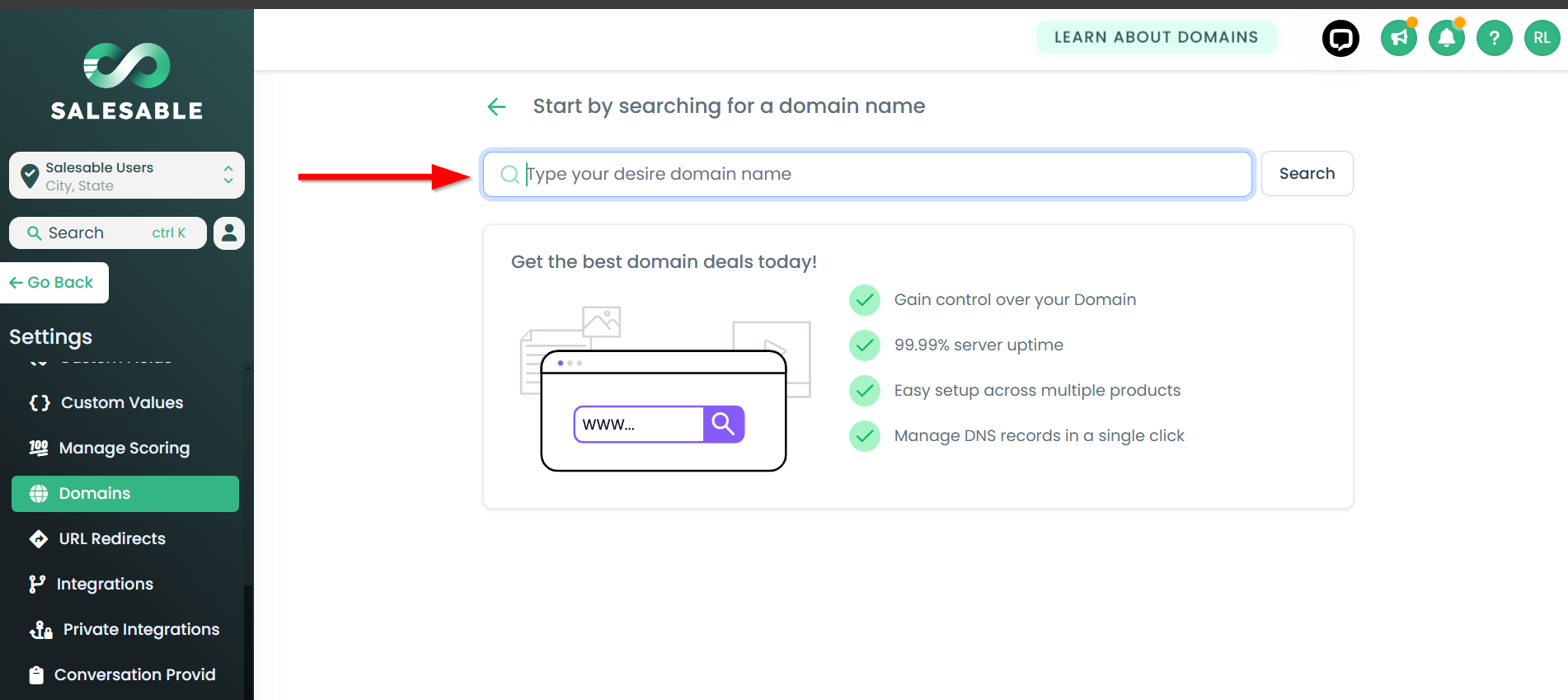Viewport: 1568px width, 700px height.
Task: Click 'Easy setup across multiple products' text
Action: click(x=1037, y=391)
